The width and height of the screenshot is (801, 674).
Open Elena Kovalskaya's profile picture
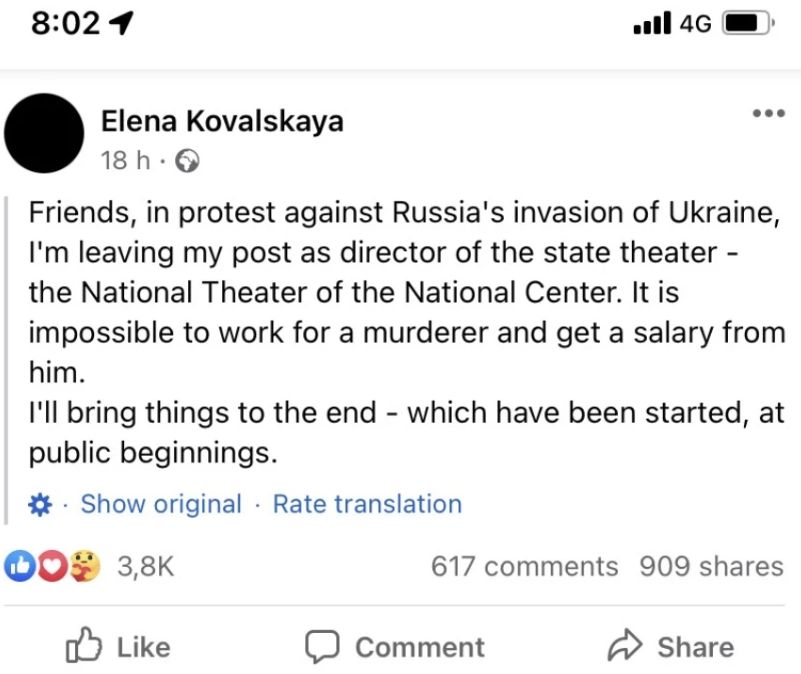tap(44, 133)
